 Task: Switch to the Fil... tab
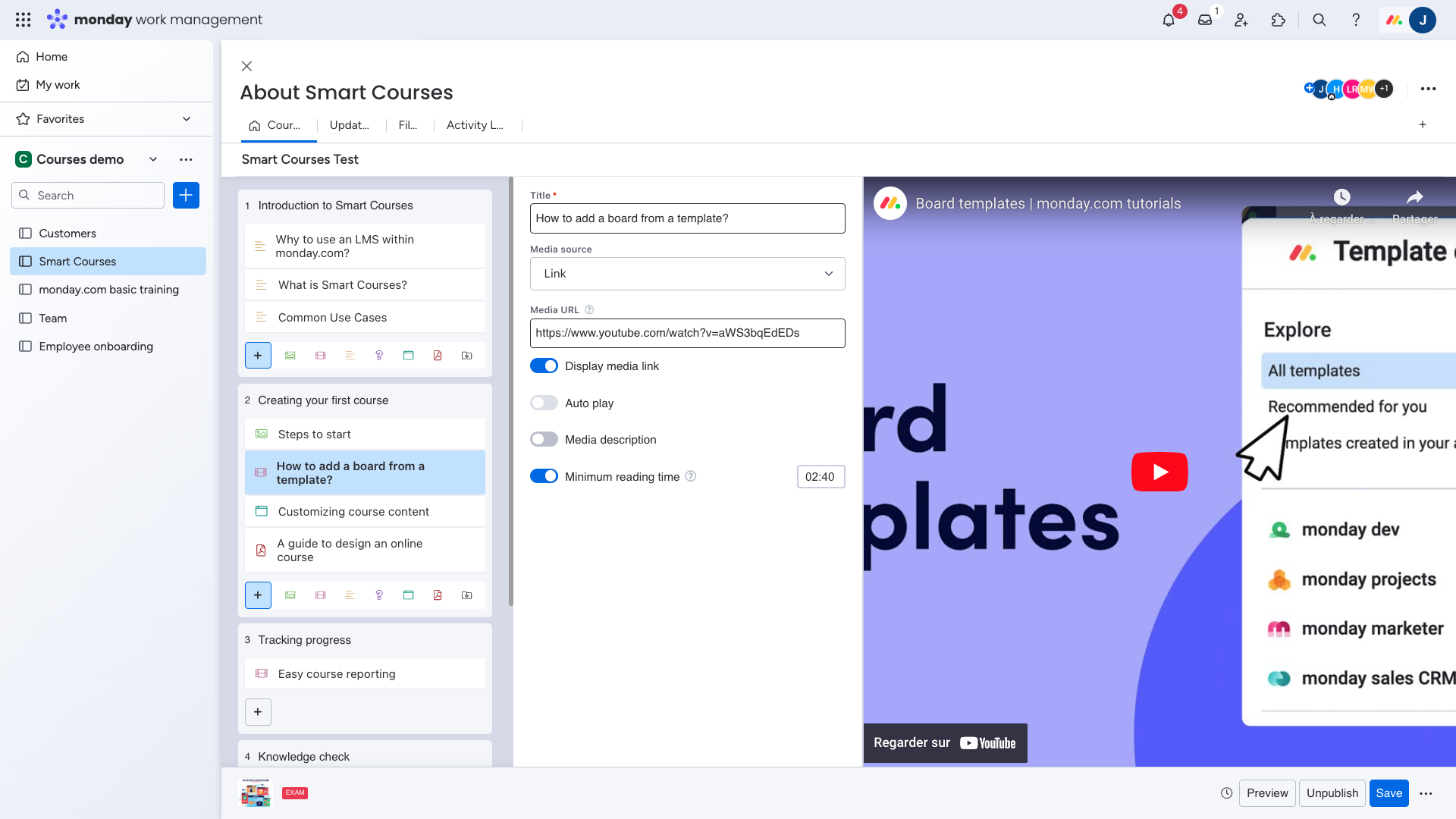tap(408, 125)
